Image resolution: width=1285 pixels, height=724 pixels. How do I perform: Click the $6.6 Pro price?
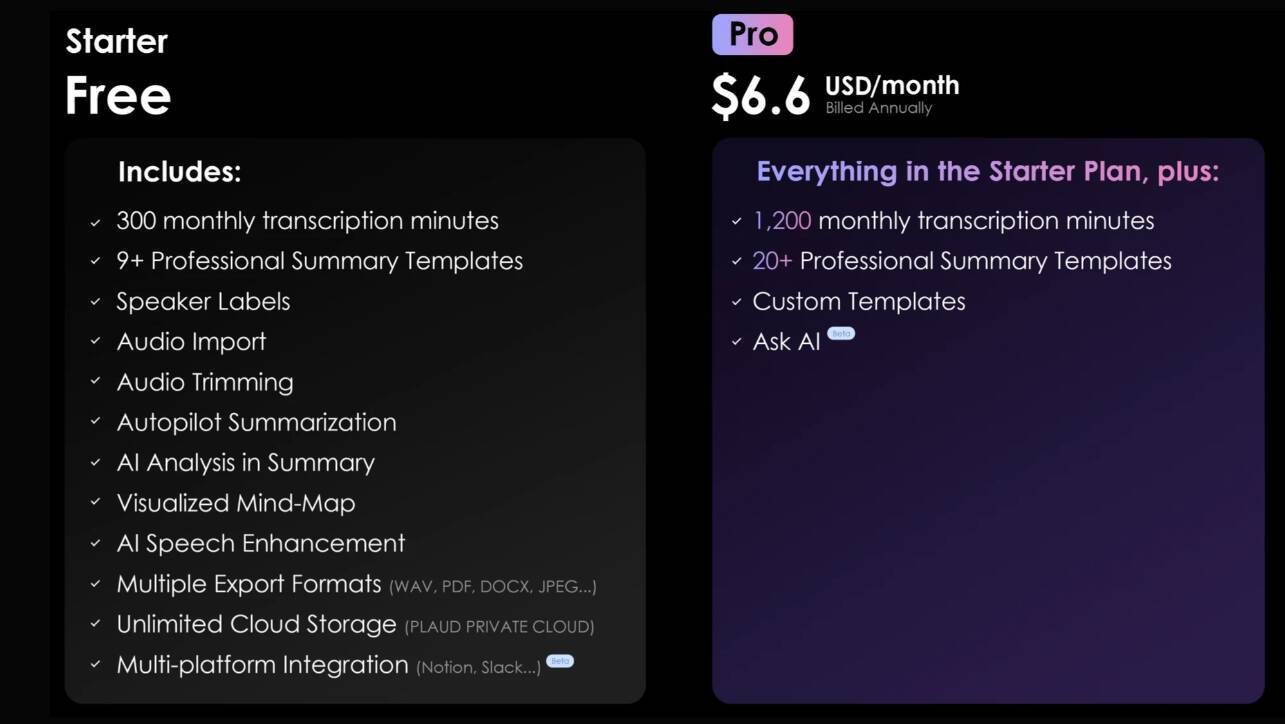pos(760,96)
